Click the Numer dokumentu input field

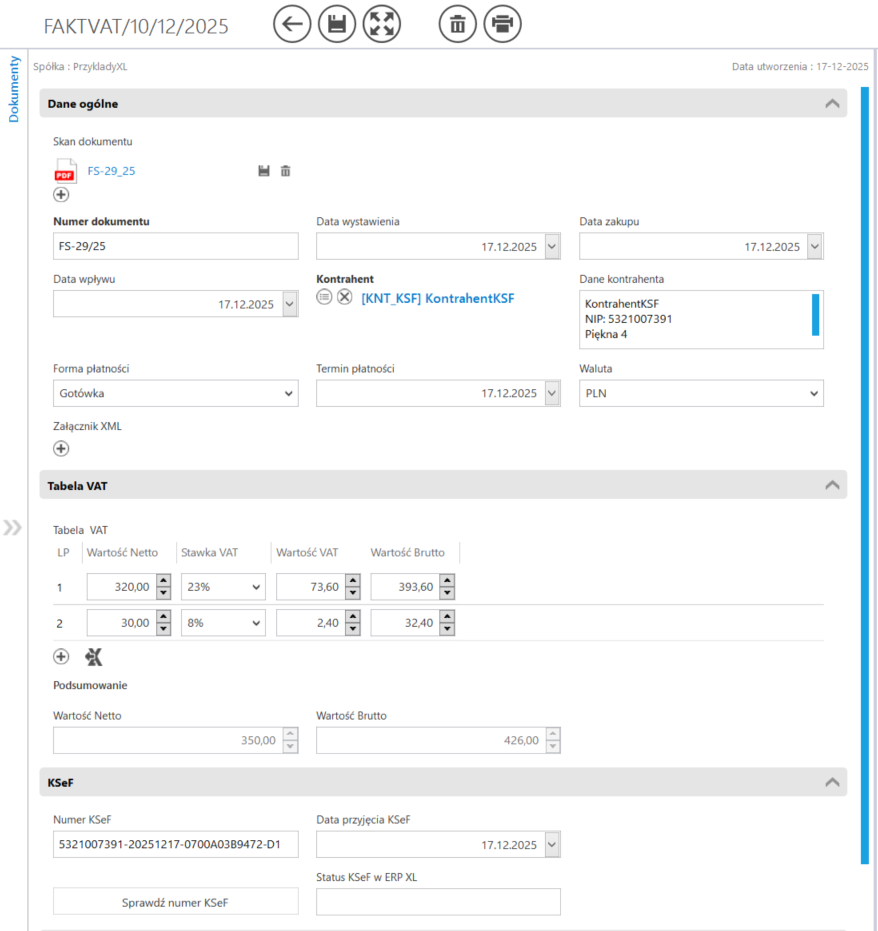[x=175, y=247]
